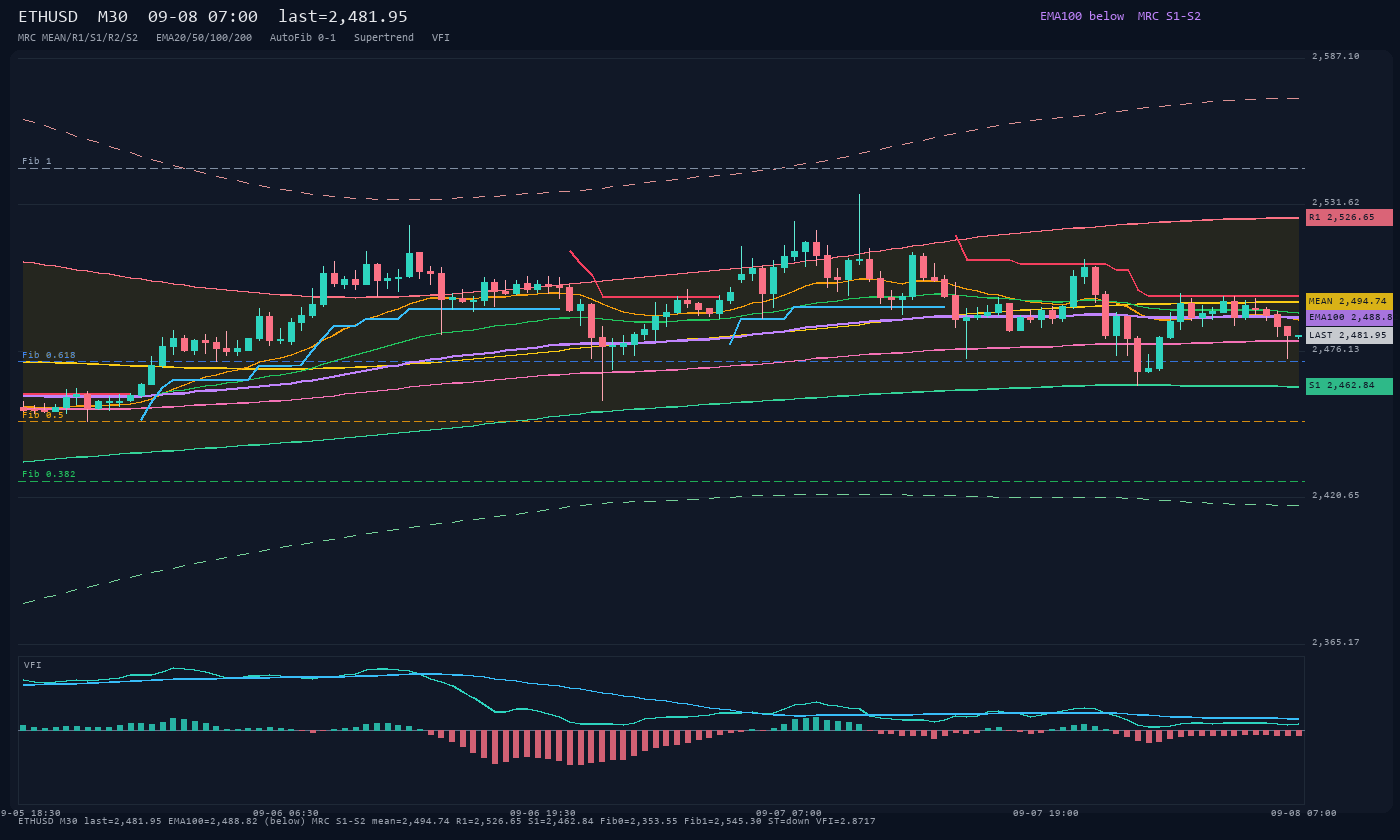Select the S1 2,462.84 price label
Image resolution: width=1400 pixels, height=840 pixels.
point(1349,386)
